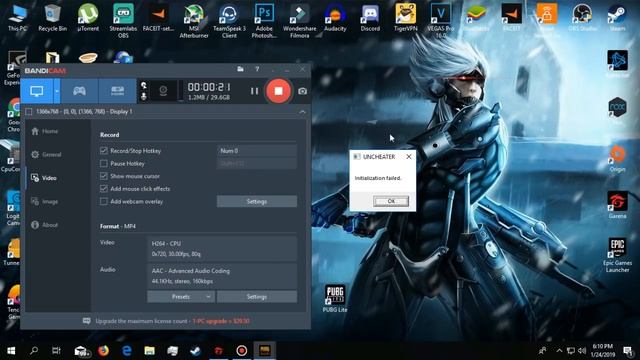640x360 pixels.
Task: Toggle fullscreen target checkbox near Display 1
Action: [29, 111]
